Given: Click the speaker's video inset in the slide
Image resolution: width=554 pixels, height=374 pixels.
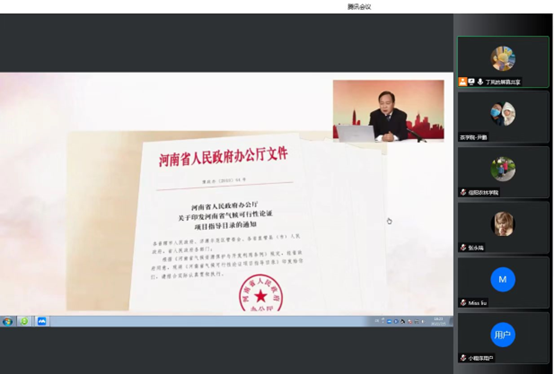Looking at the screenshot, I should (388, 111).
